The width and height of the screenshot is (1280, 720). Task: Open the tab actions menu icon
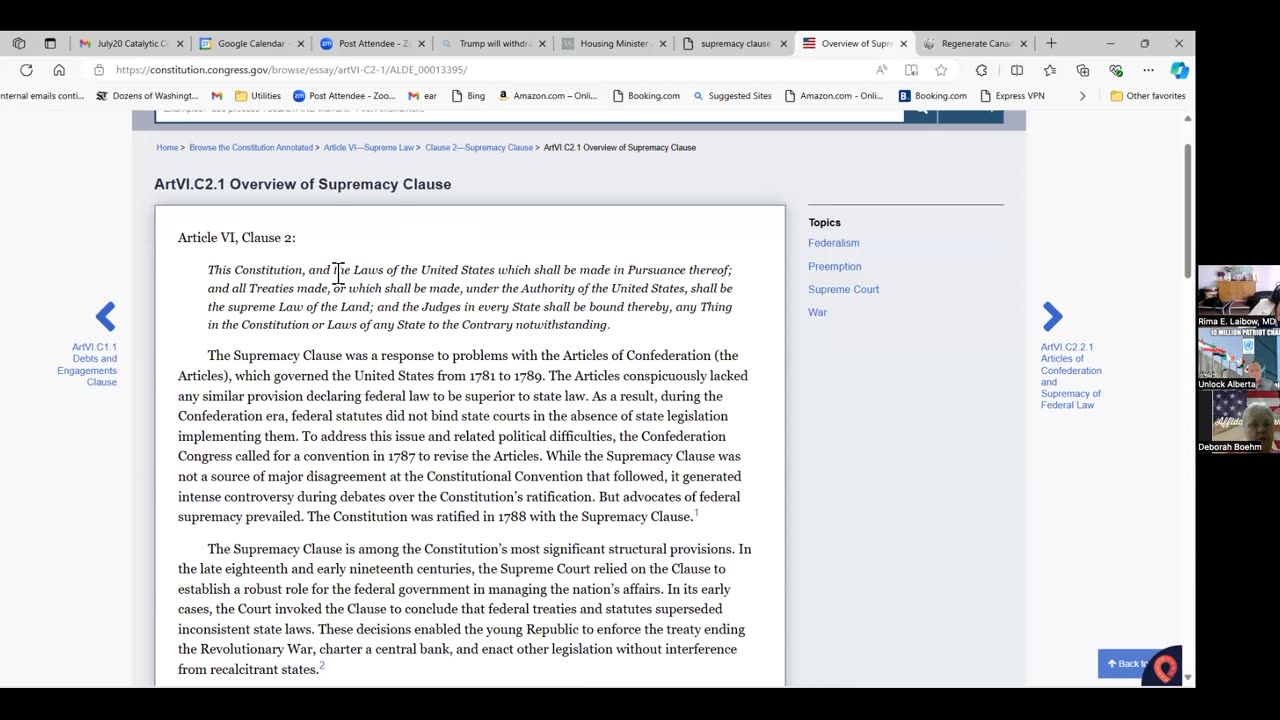point(50,44)
